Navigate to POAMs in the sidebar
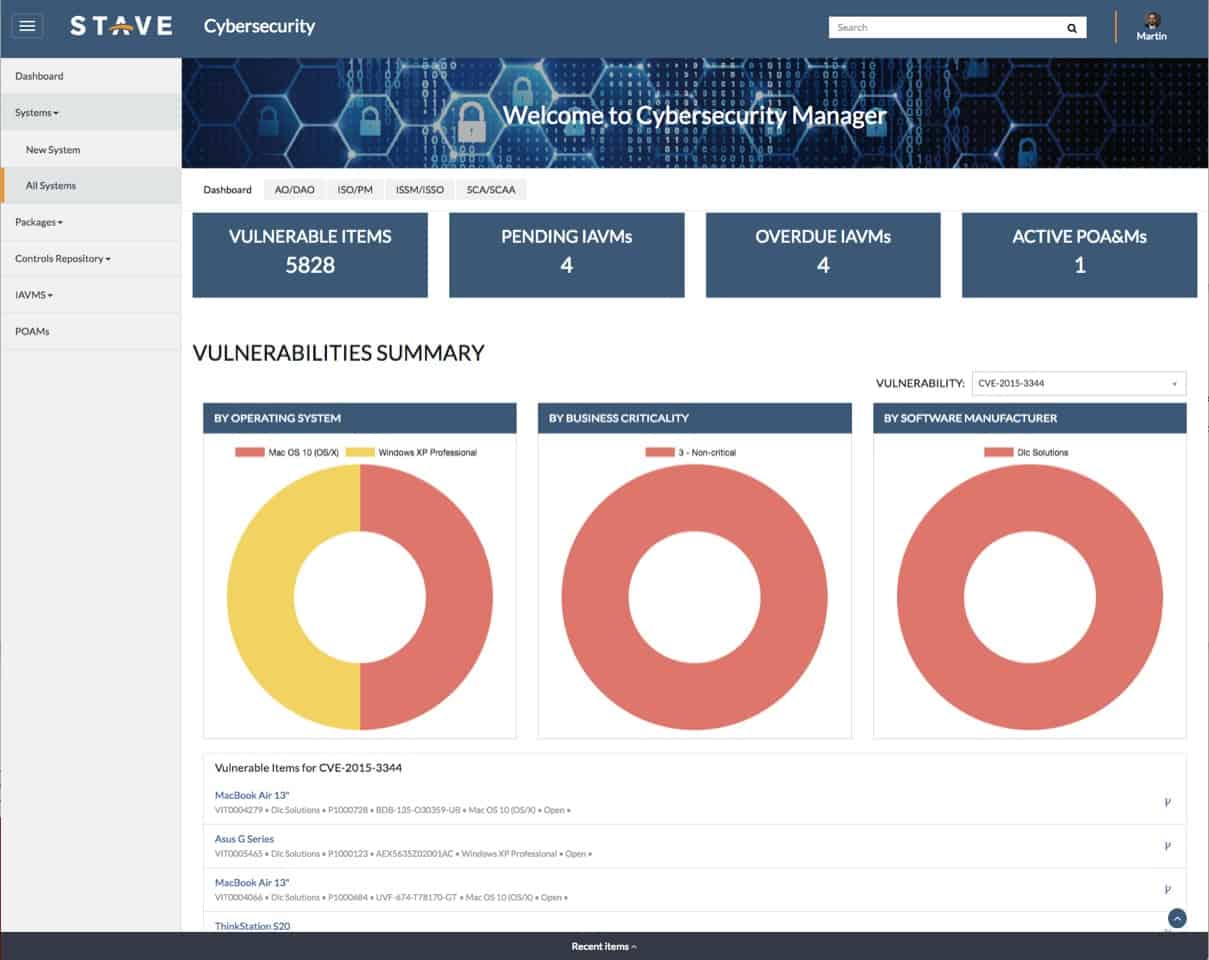 click(33, 331)
